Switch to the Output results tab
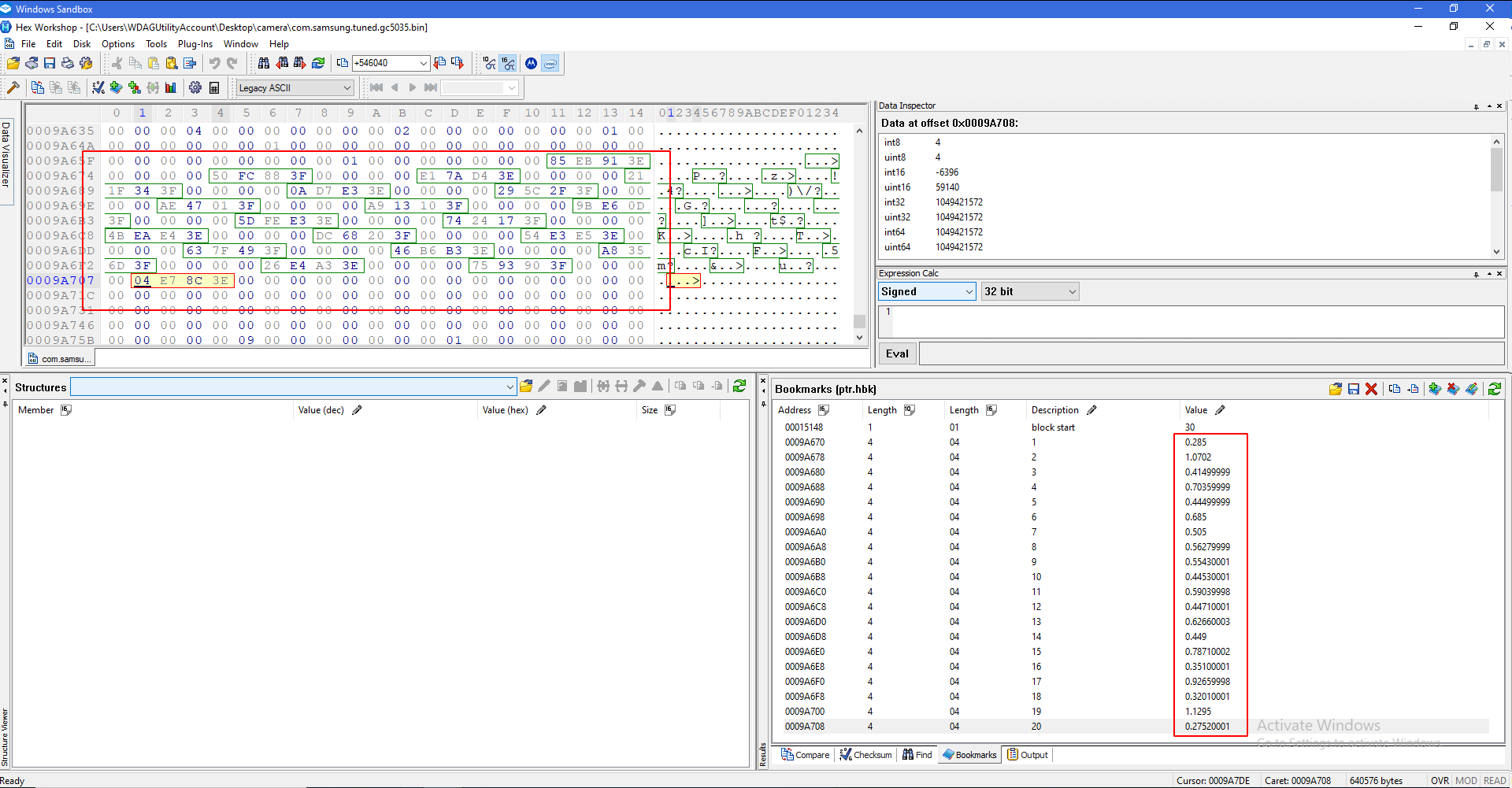1512x788 pixels. tap(1028, 755)
